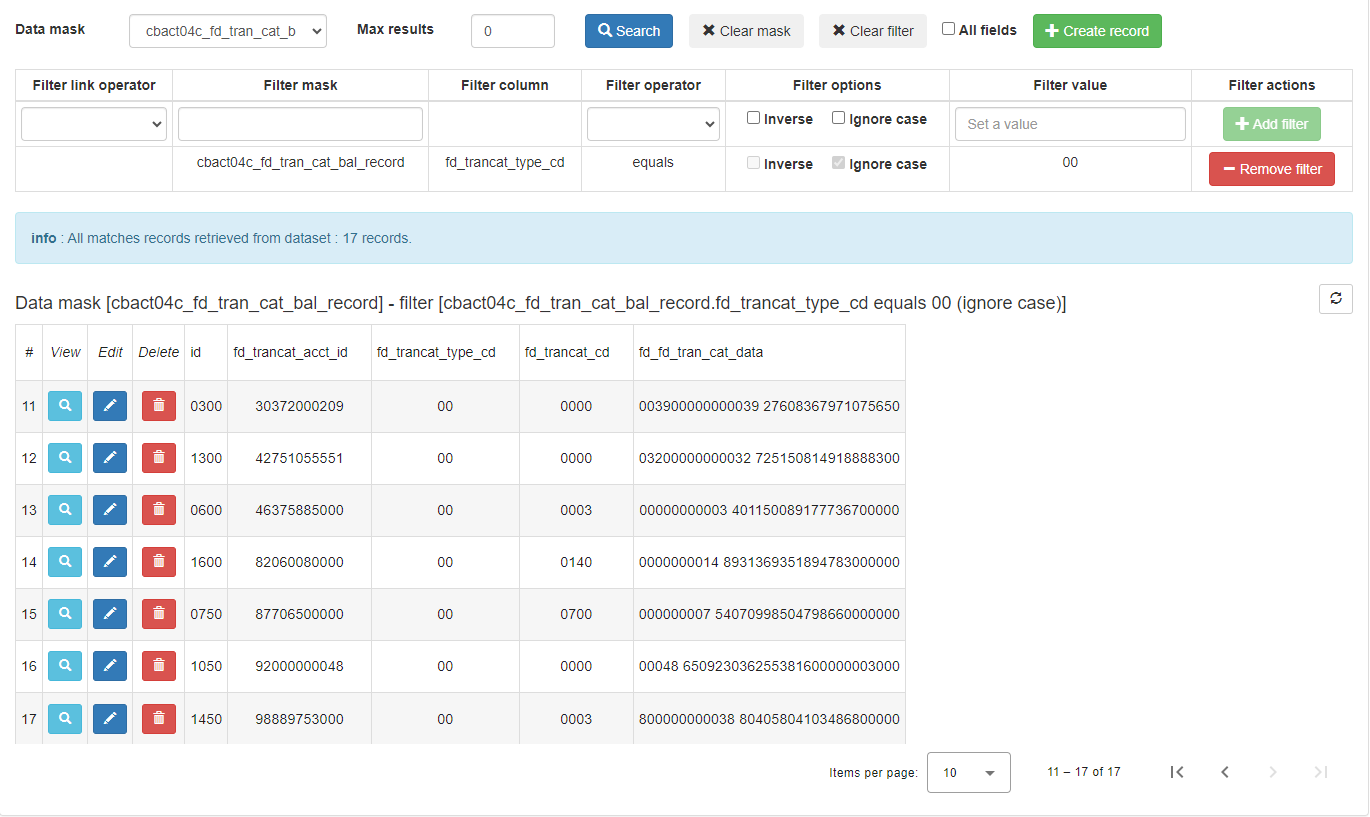The width and height of the screenshot is (1370, 817).
Task: Go to the previous results page
Action: point(1225,771)
